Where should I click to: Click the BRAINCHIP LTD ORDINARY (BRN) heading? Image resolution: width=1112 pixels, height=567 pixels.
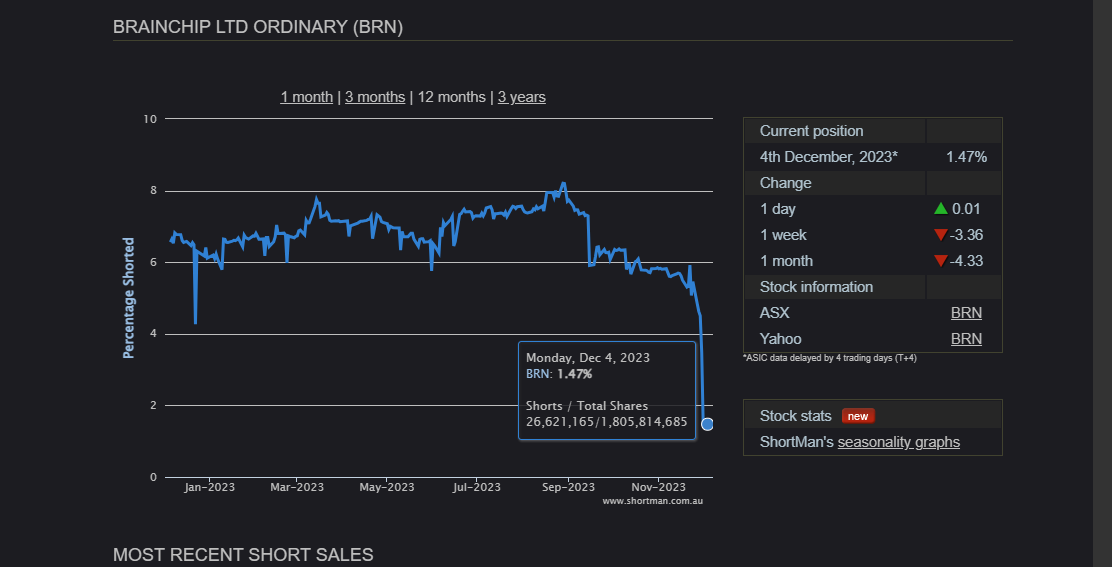coord(258,27)
